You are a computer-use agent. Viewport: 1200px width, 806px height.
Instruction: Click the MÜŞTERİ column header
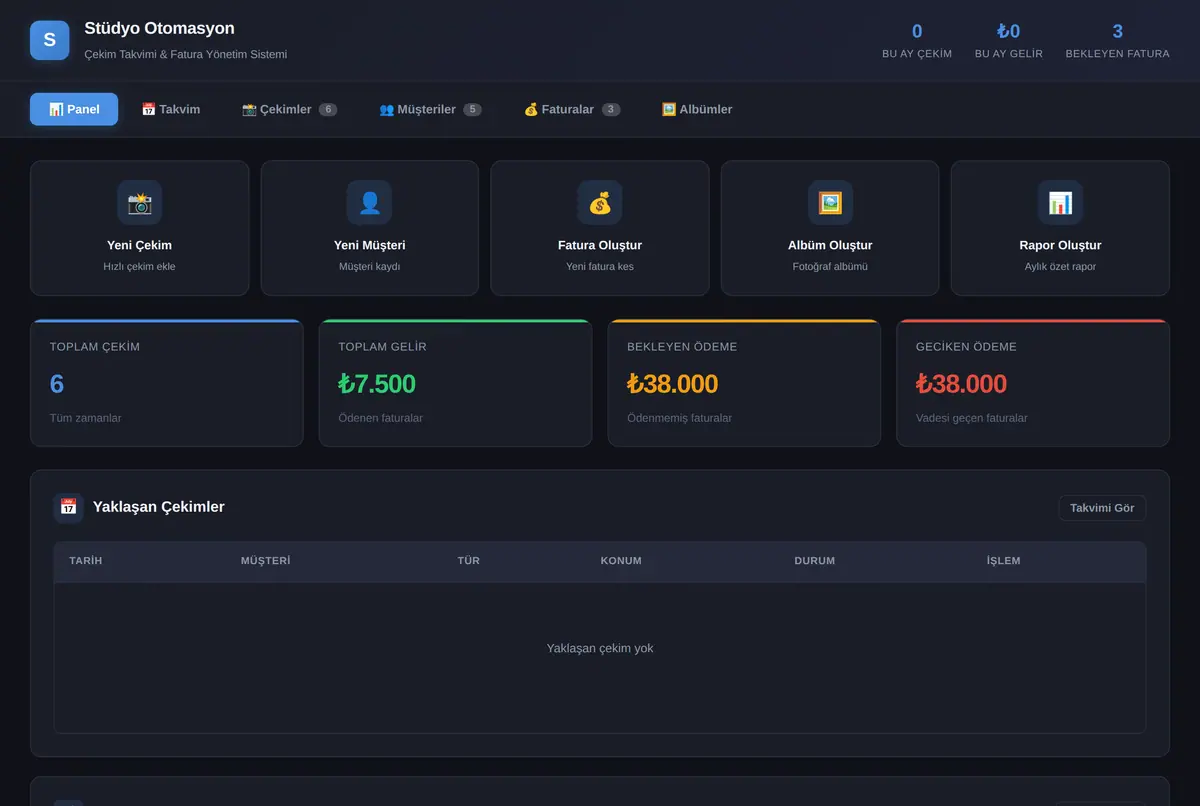[x=266, y=561]
